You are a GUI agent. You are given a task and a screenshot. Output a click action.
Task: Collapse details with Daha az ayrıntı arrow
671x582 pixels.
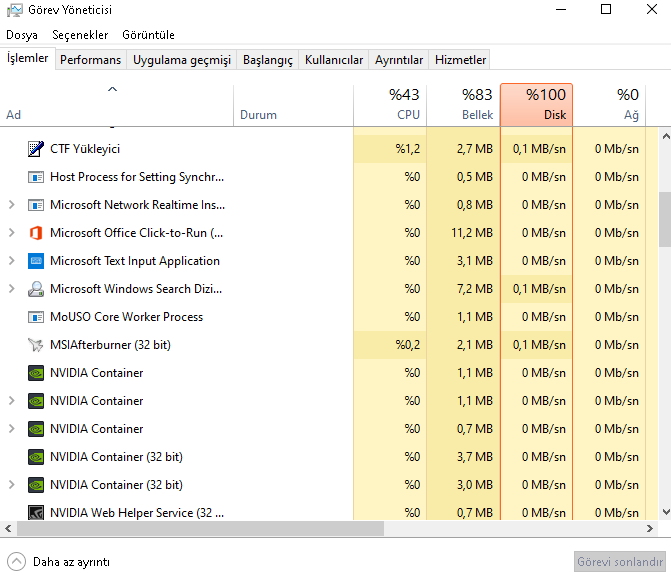coord(16,561)
